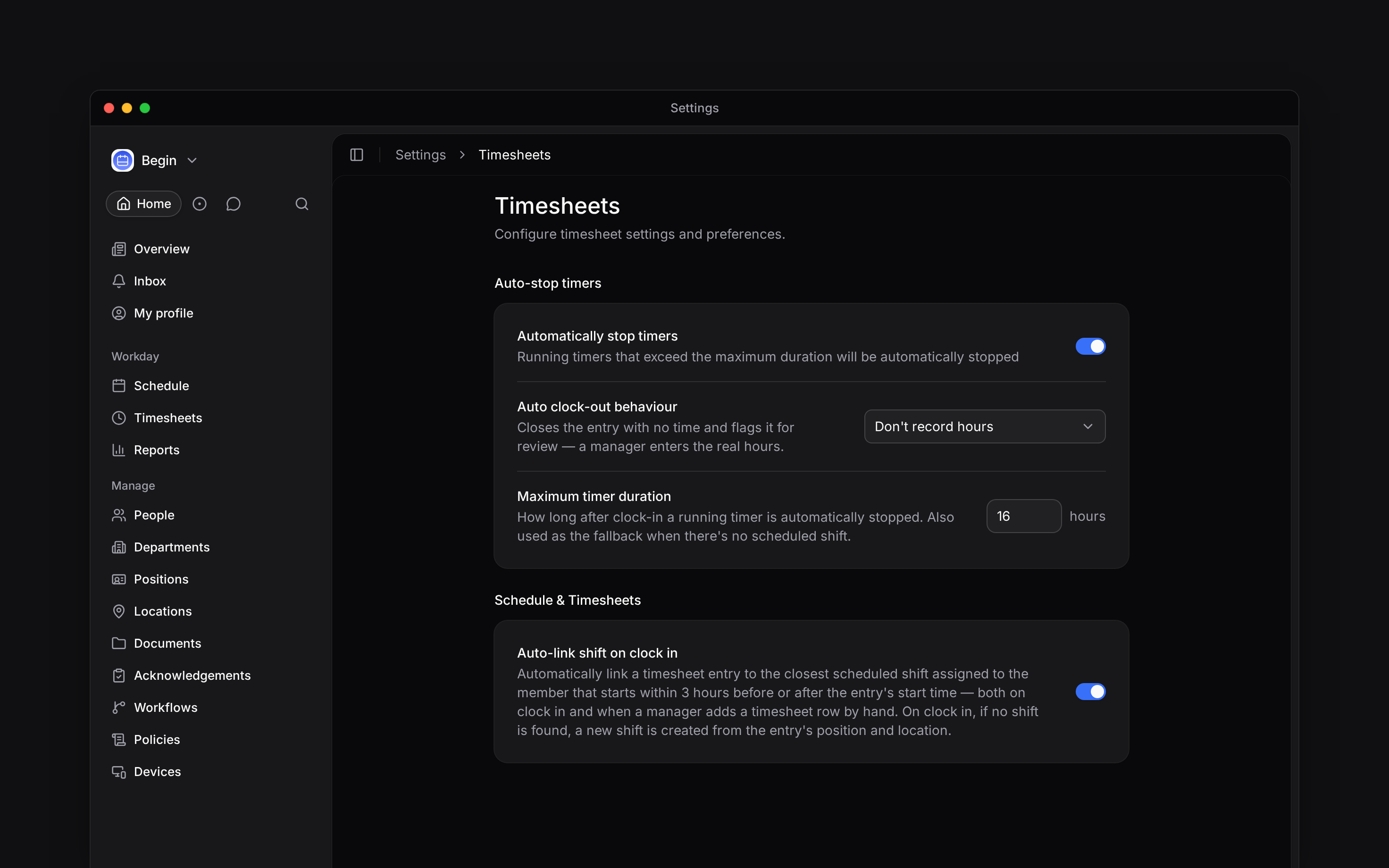Click the Inbox bell icon
Image resolution: width=1389 pixels, height=868 pixels.
119,281
